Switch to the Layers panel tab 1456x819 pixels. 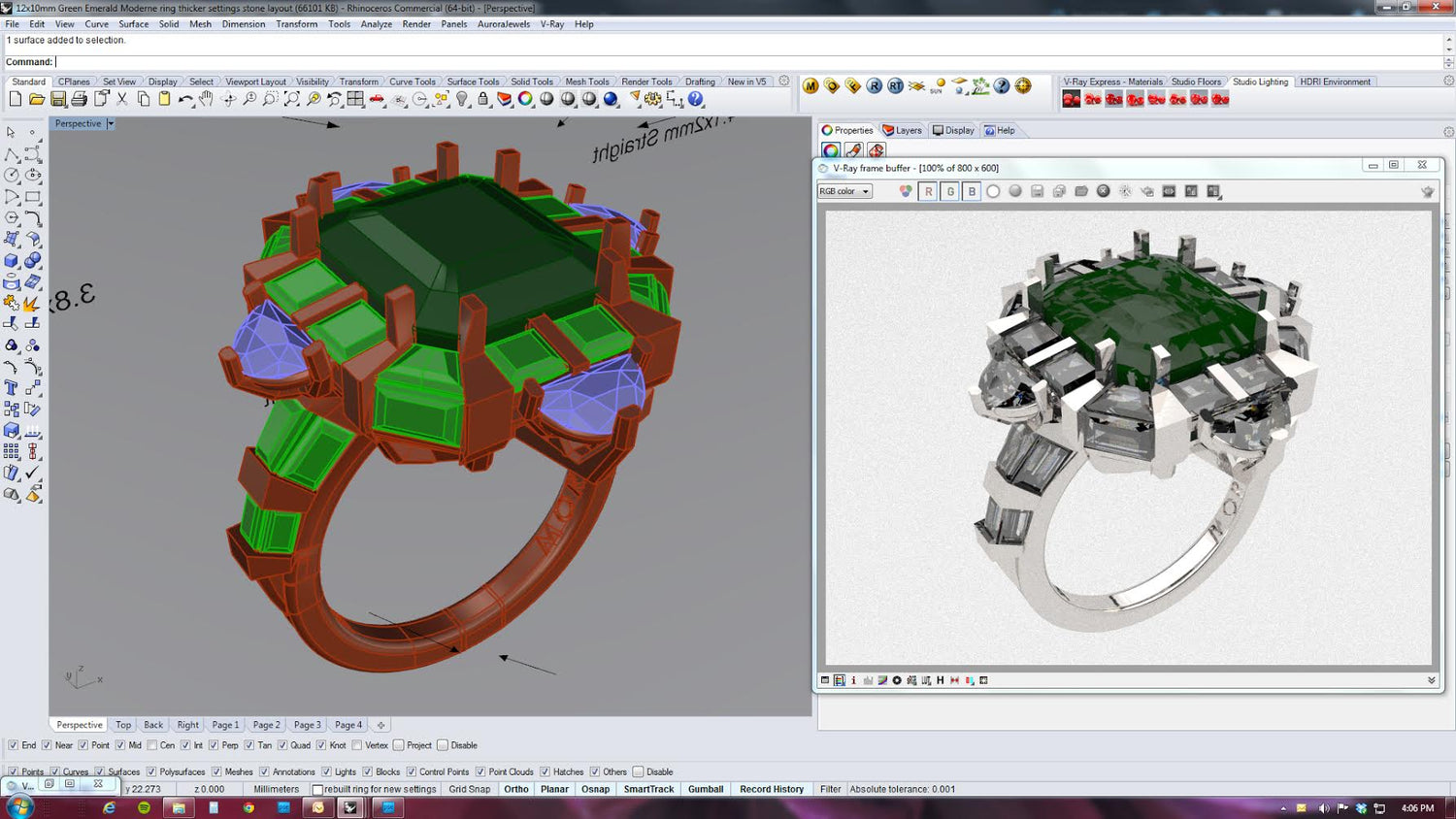click(x=902, y=130)
